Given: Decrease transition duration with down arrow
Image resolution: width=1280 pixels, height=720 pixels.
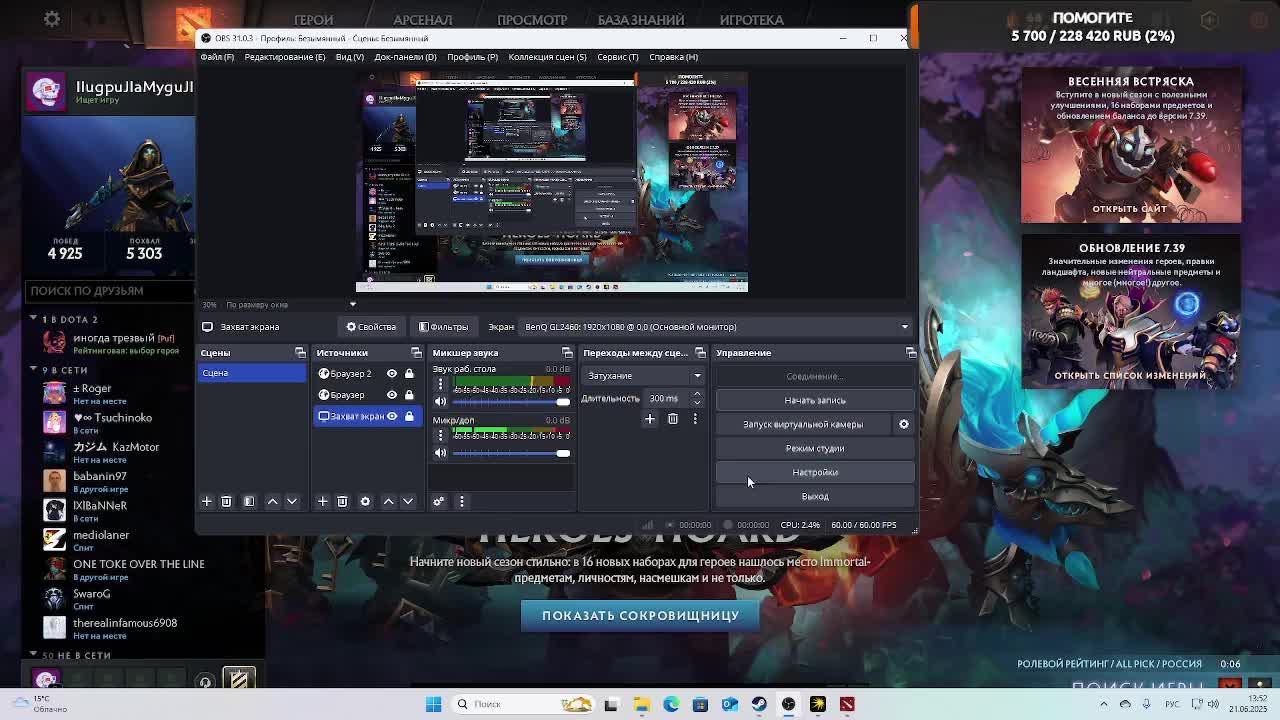Looking at the screenshot, I should pos(697,402).
